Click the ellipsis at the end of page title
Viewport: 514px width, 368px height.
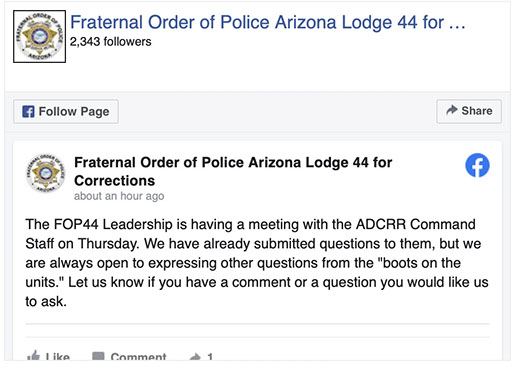[457, 25]
